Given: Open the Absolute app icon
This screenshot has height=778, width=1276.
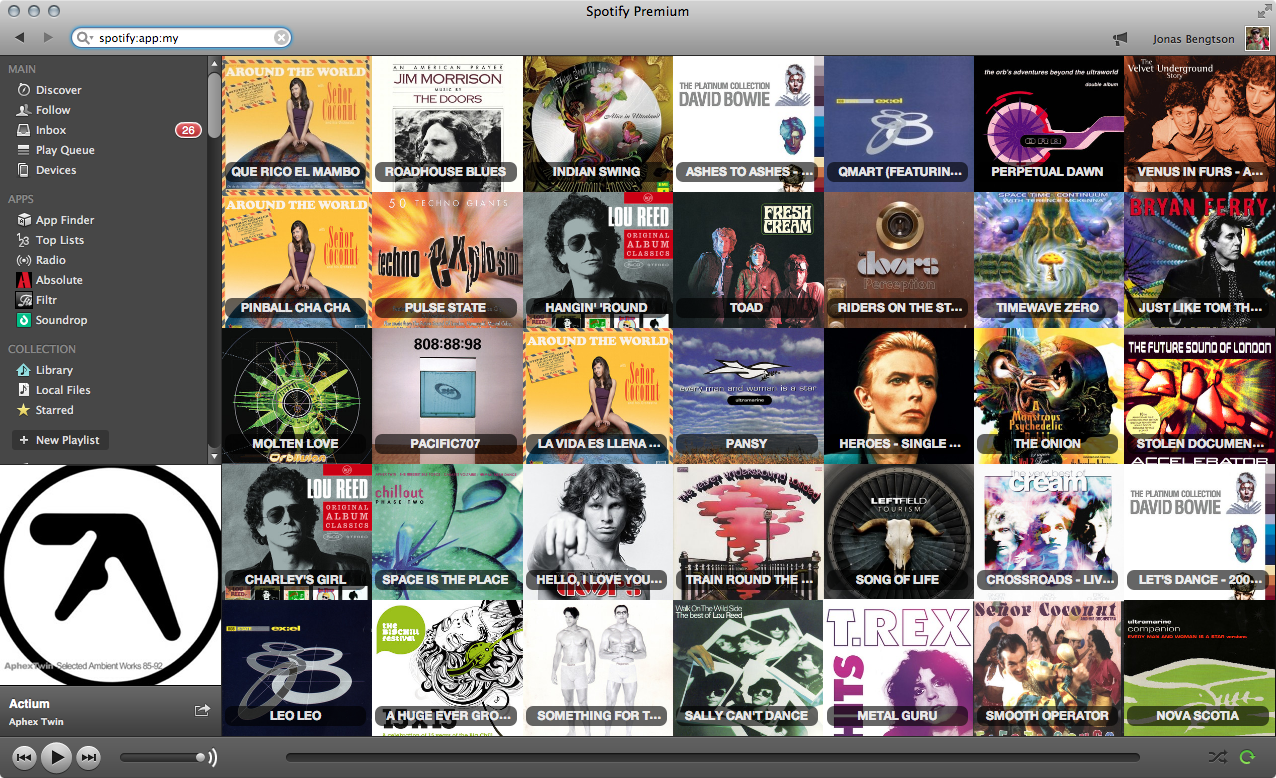Looking at the screenshot, I should pyautogui.click(x=24, y=280).
